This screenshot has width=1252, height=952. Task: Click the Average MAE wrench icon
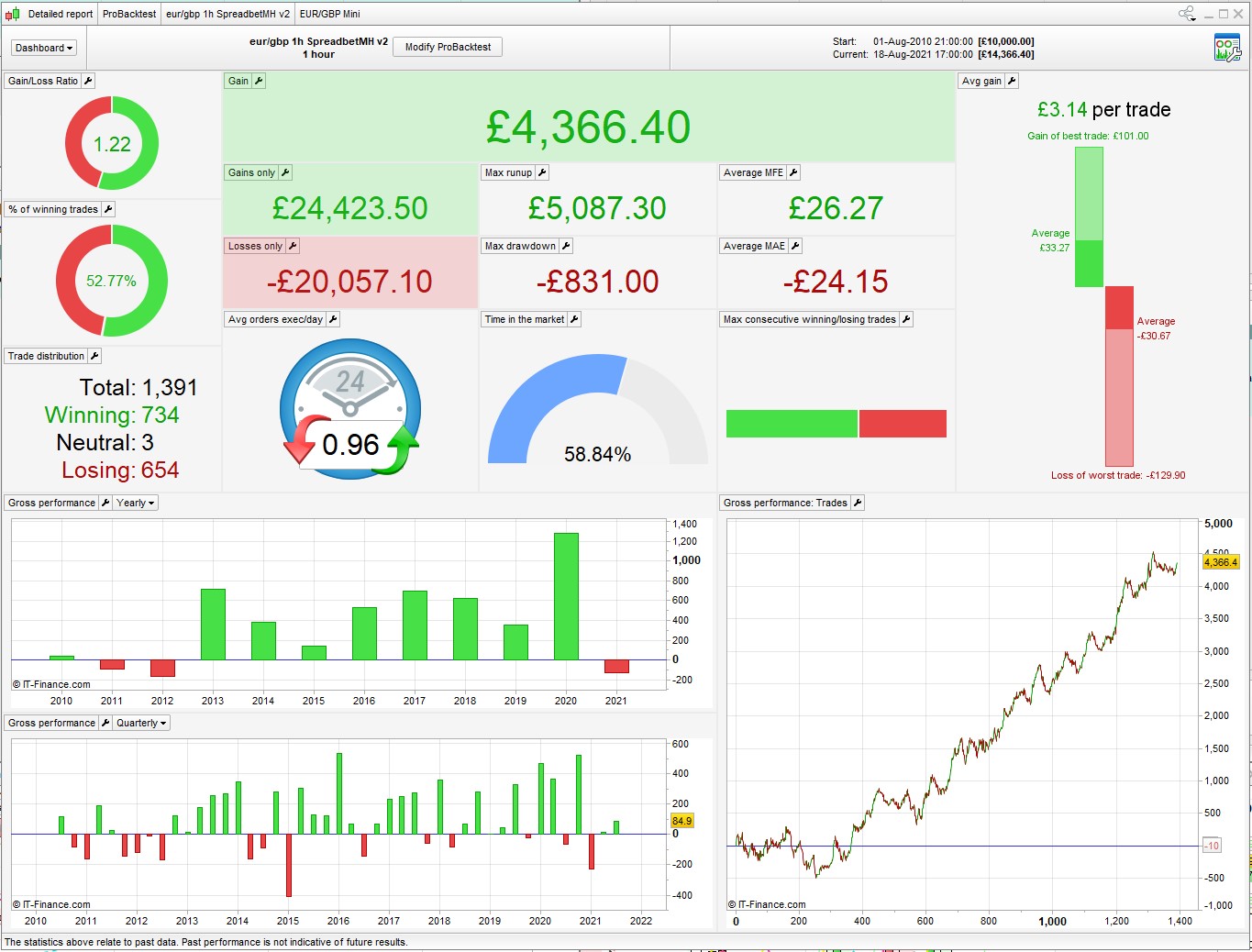(x=795, y=246)
